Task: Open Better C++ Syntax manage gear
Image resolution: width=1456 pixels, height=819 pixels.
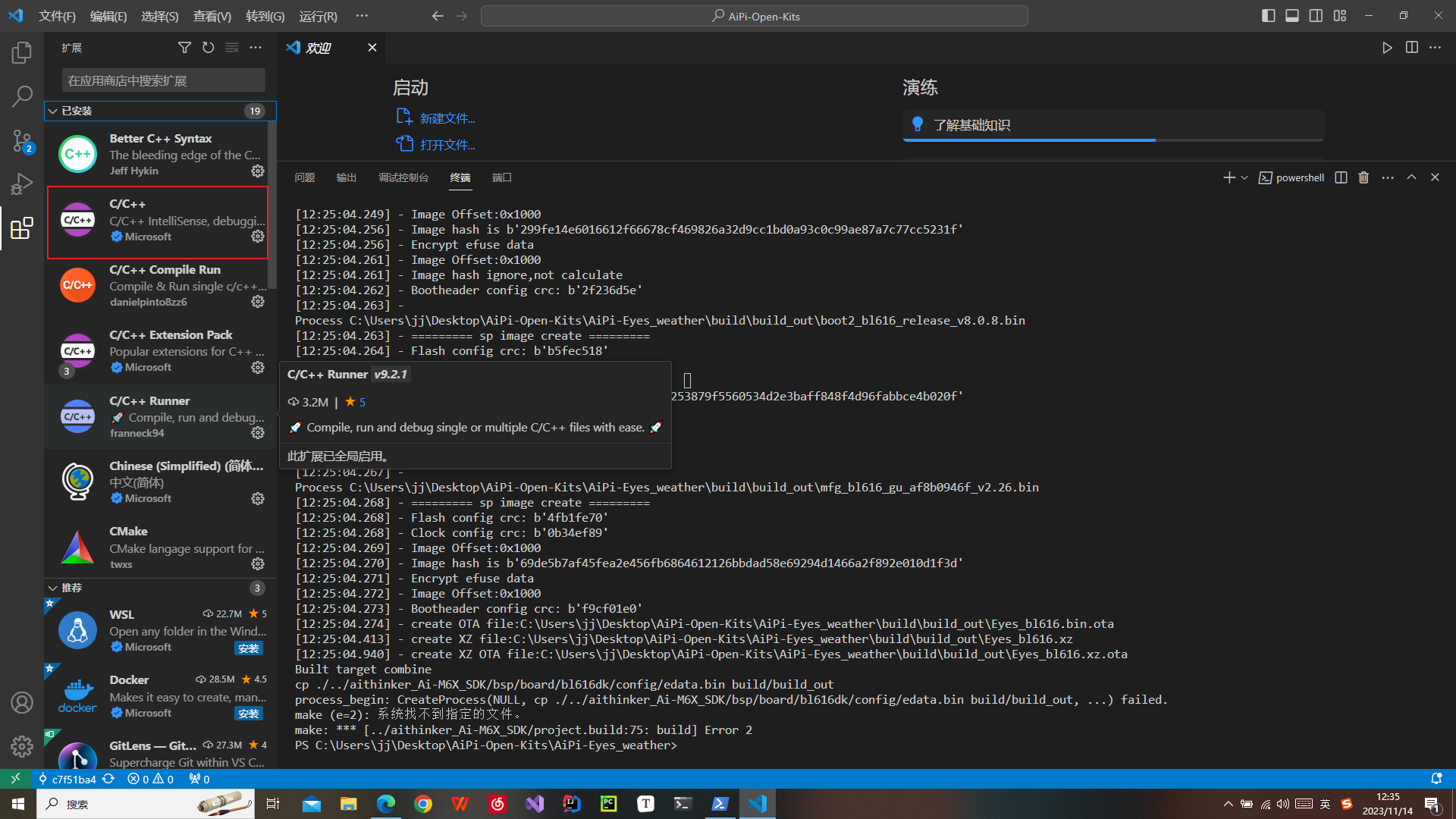Action: [258, 171]
